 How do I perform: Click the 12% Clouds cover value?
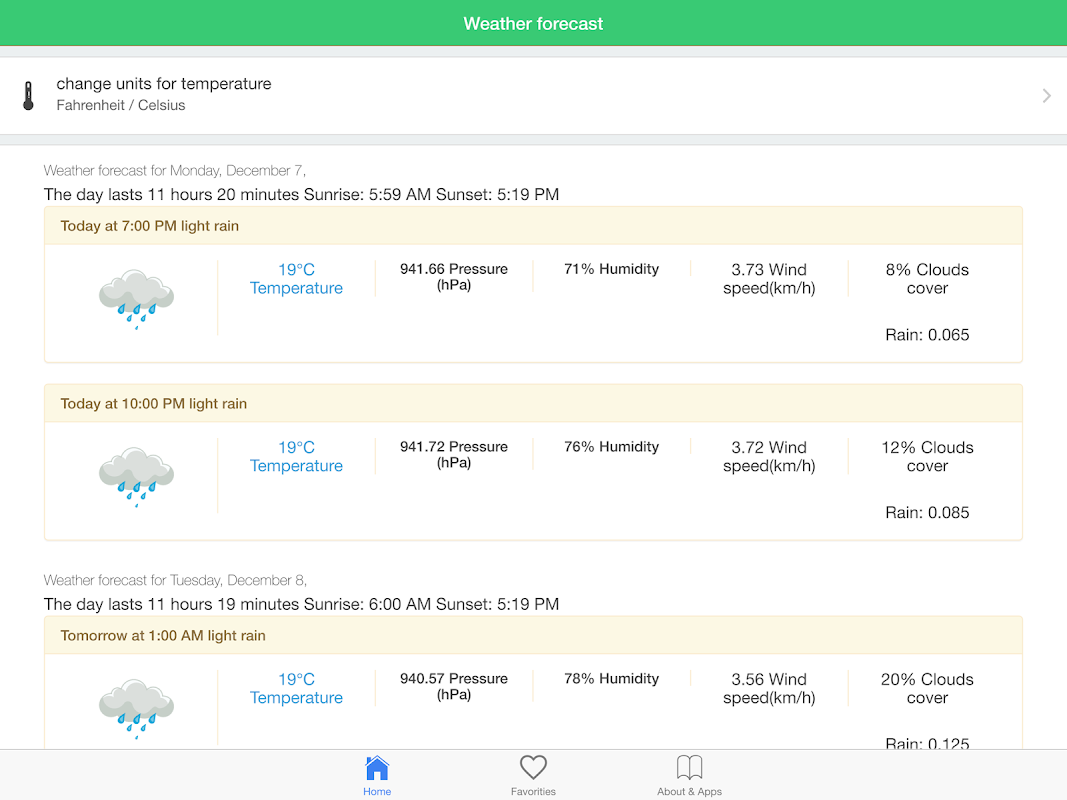coord(927,457)
